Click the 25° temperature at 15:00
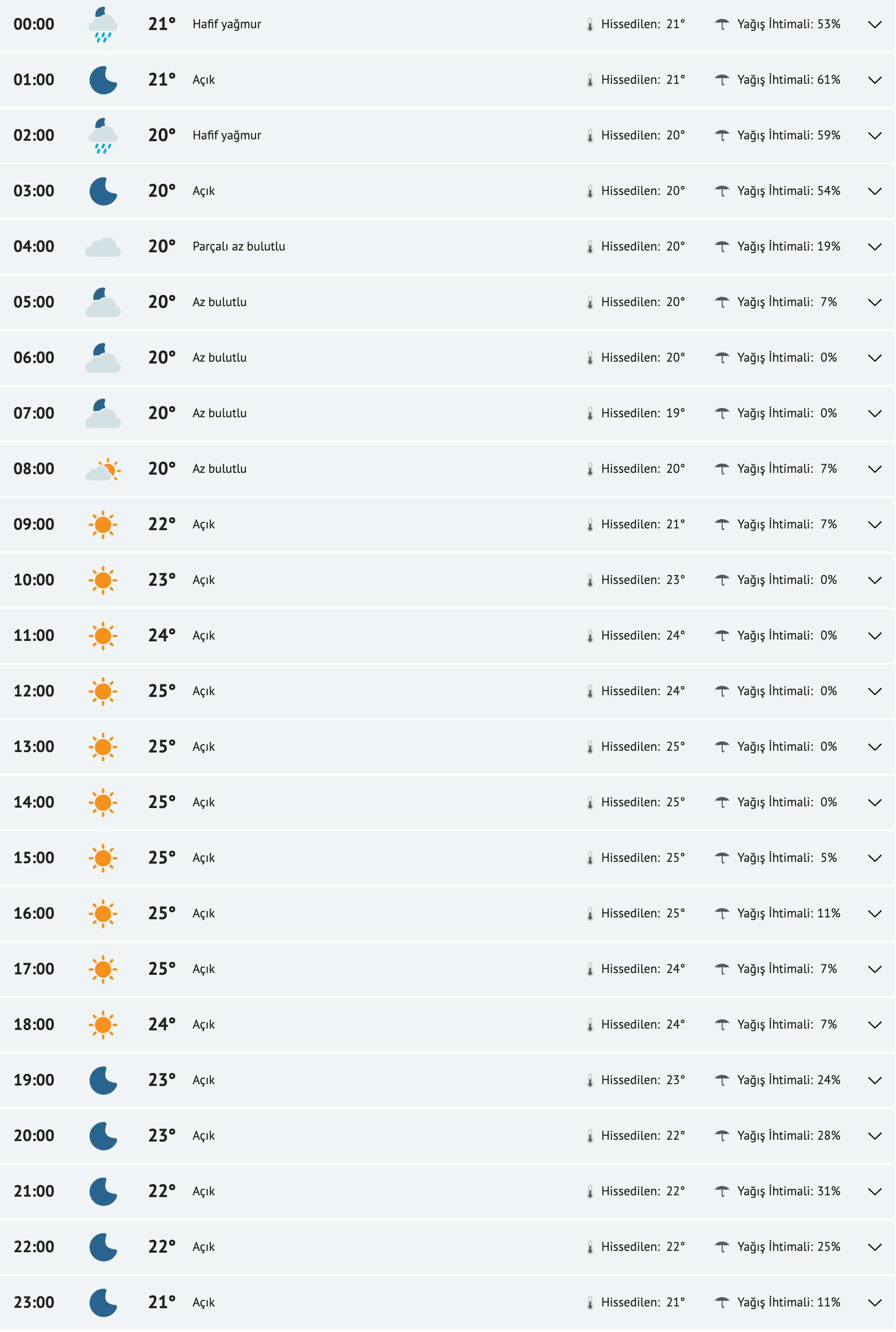 161,857
